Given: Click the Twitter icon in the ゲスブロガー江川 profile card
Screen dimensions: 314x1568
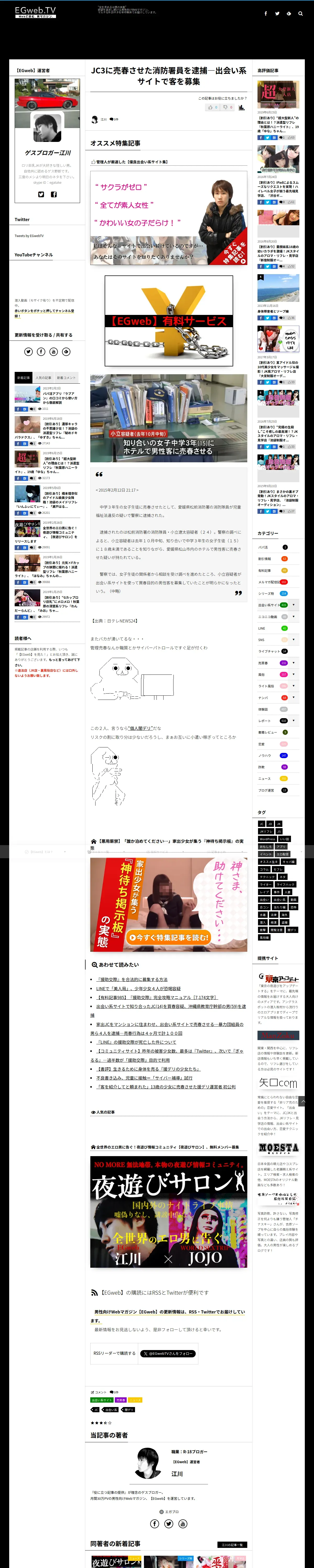Looking at the screenshot, I should [41, 194].
